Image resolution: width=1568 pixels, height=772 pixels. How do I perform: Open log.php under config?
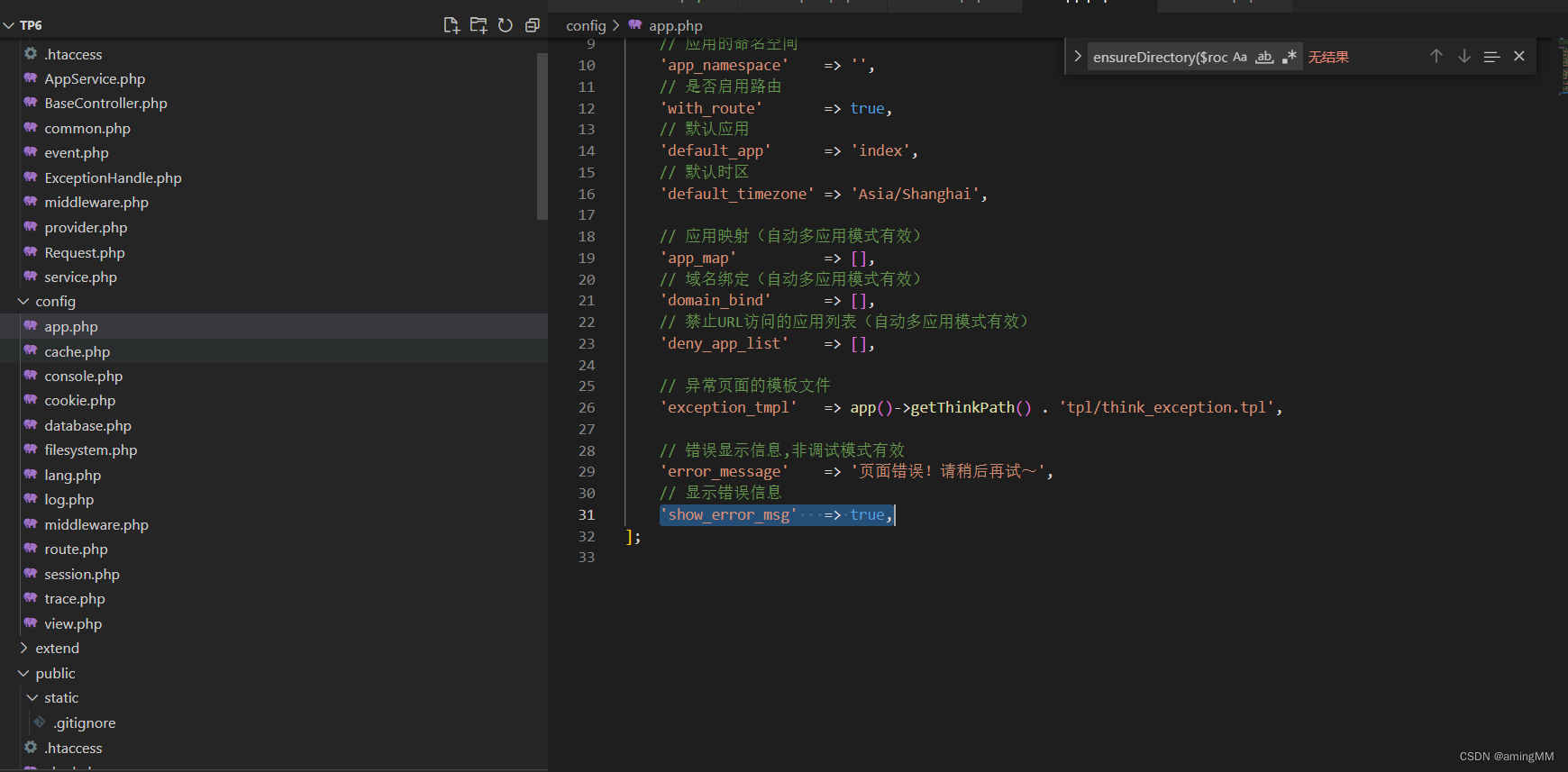[x=69, y=499]
